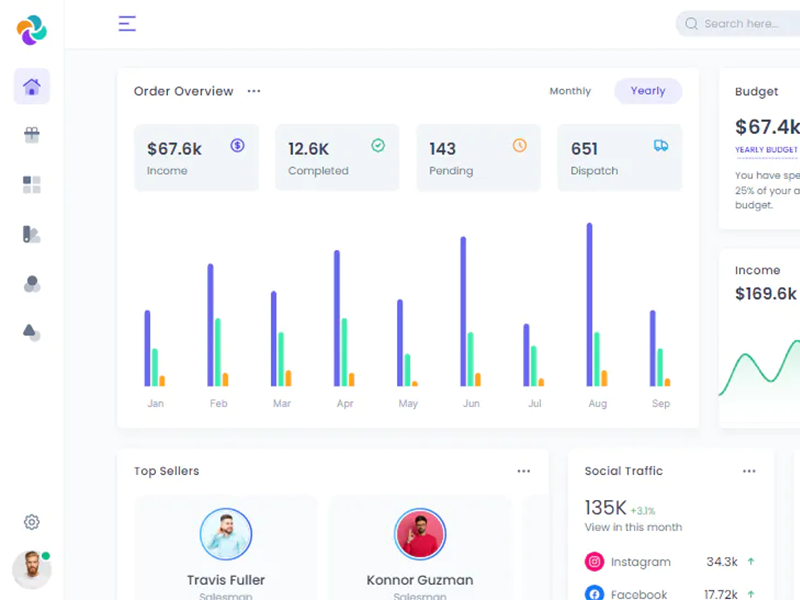The width and height of the screenshot is (800, 600).
Task: Click the Facebook 17.72k value
Action: tap(720, 594)
